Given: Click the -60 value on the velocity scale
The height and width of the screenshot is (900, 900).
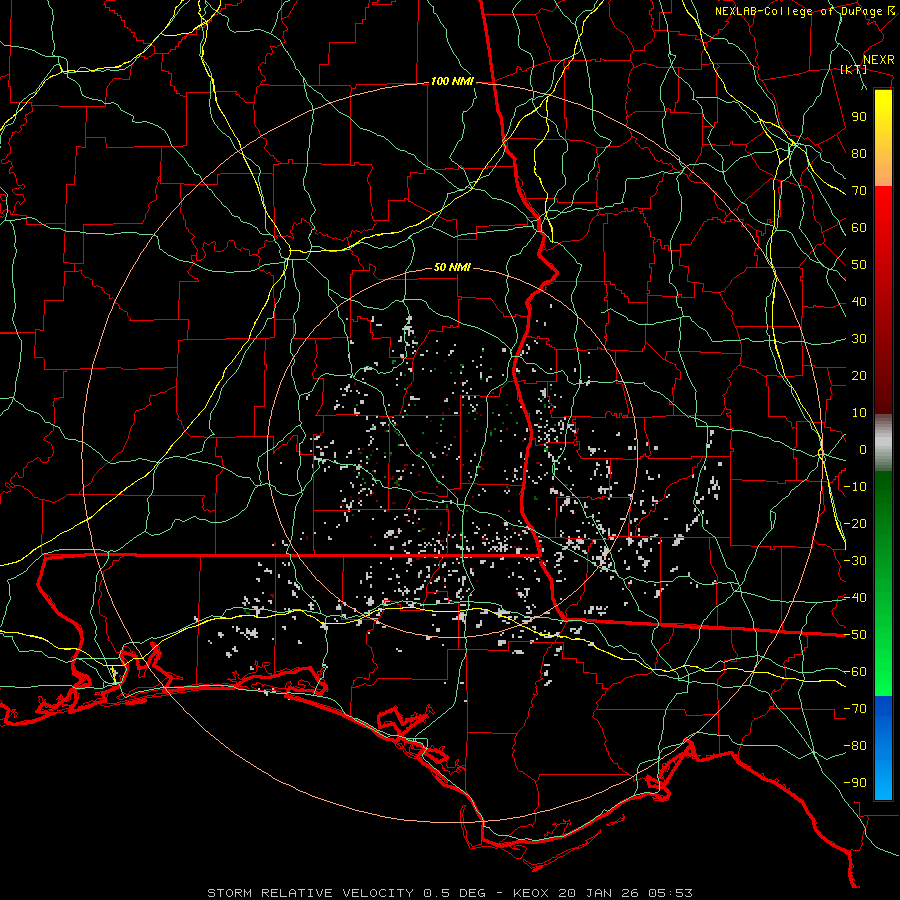Looking at the screenshot, I should [855, 672].
